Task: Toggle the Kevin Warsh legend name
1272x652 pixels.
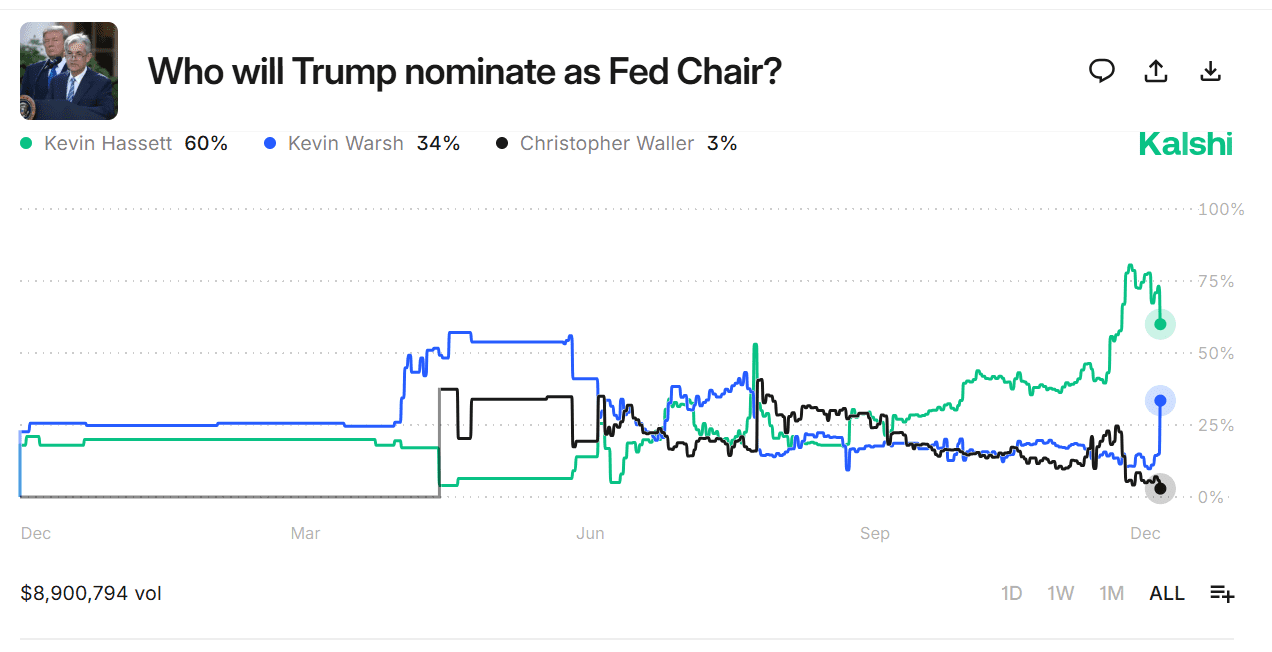Action: (345, 144)
